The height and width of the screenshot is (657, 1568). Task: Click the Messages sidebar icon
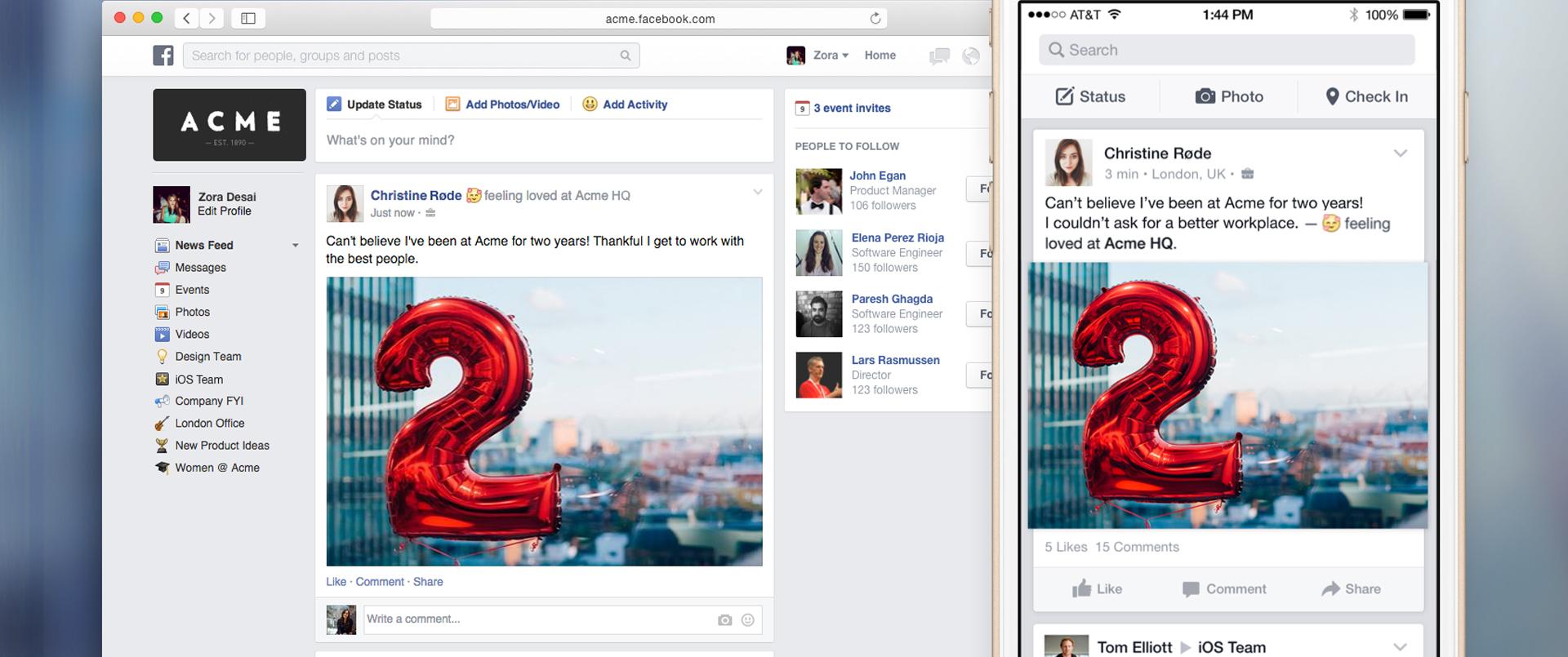point(162,268)
